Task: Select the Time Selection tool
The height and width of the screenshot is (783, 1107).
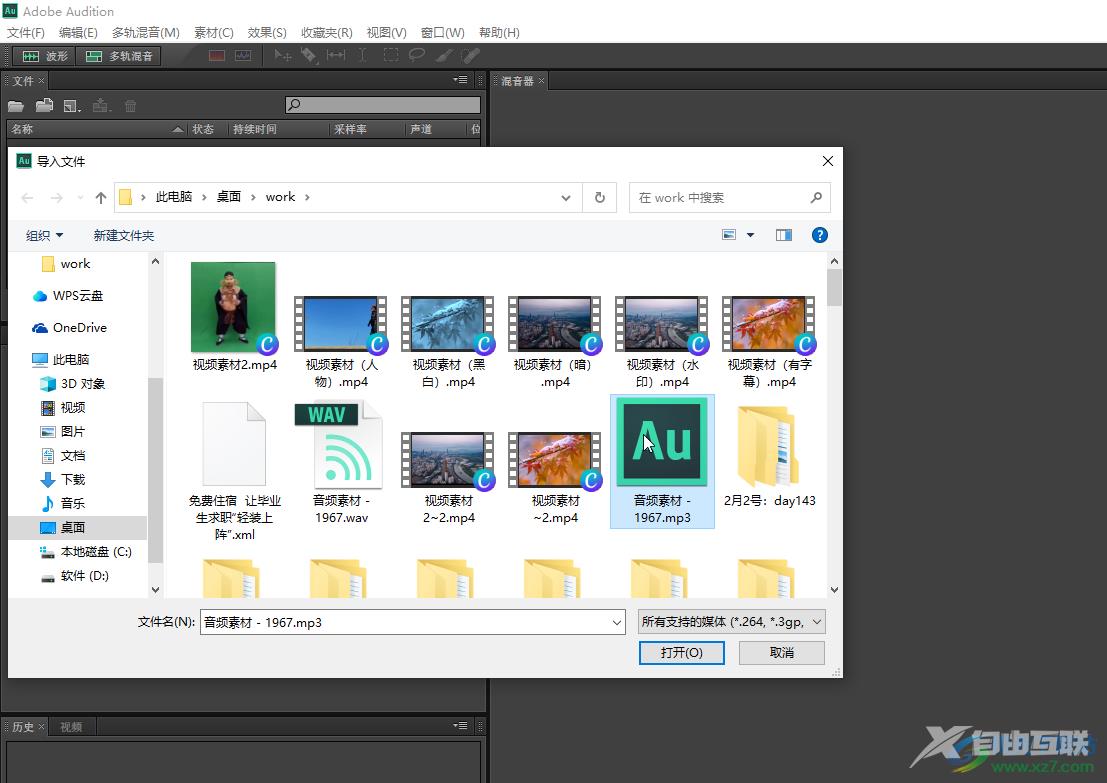Action: click(362, 56)
